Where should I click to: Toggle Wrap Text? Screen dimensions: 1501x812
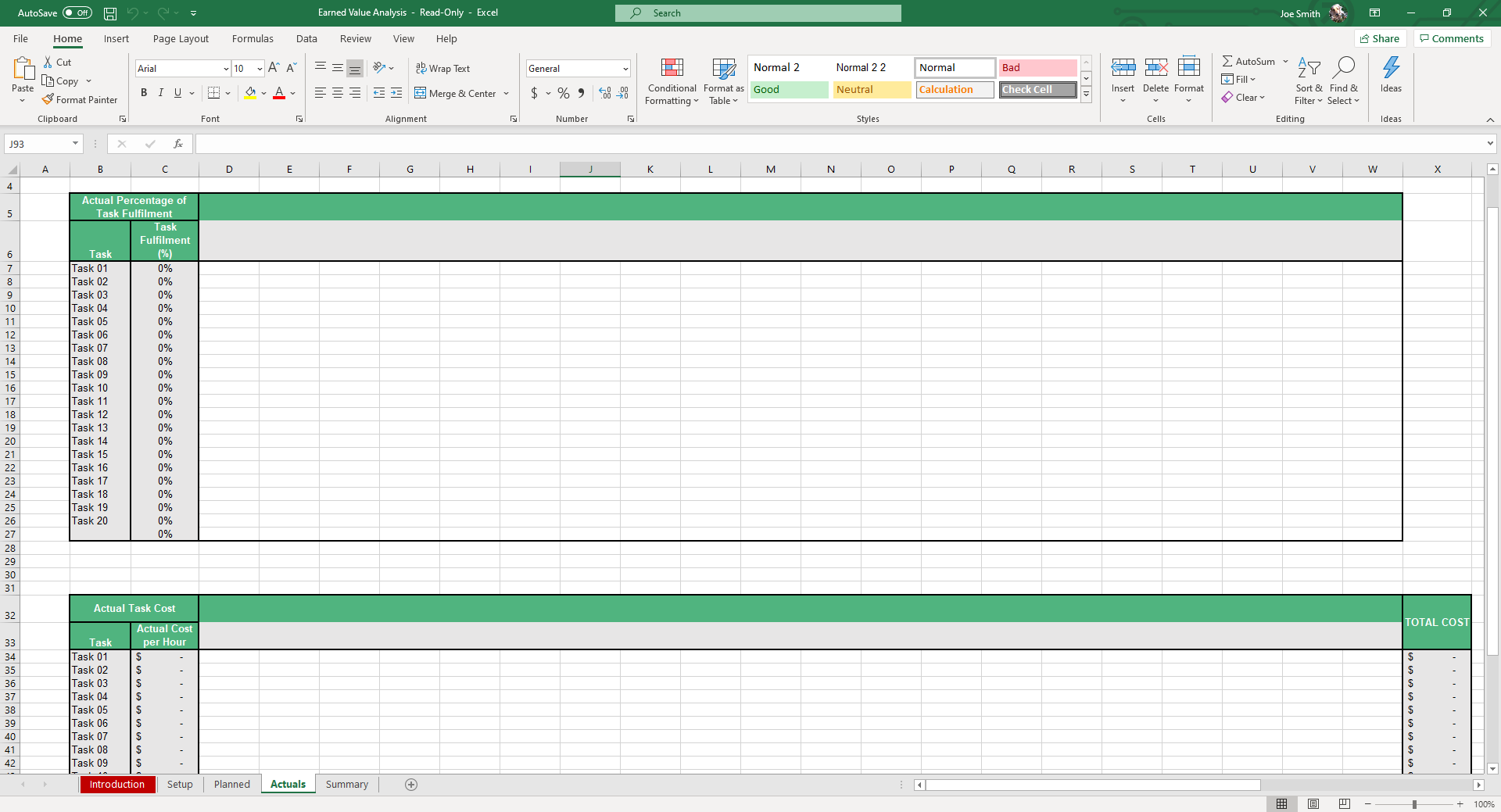pos(442,69)
